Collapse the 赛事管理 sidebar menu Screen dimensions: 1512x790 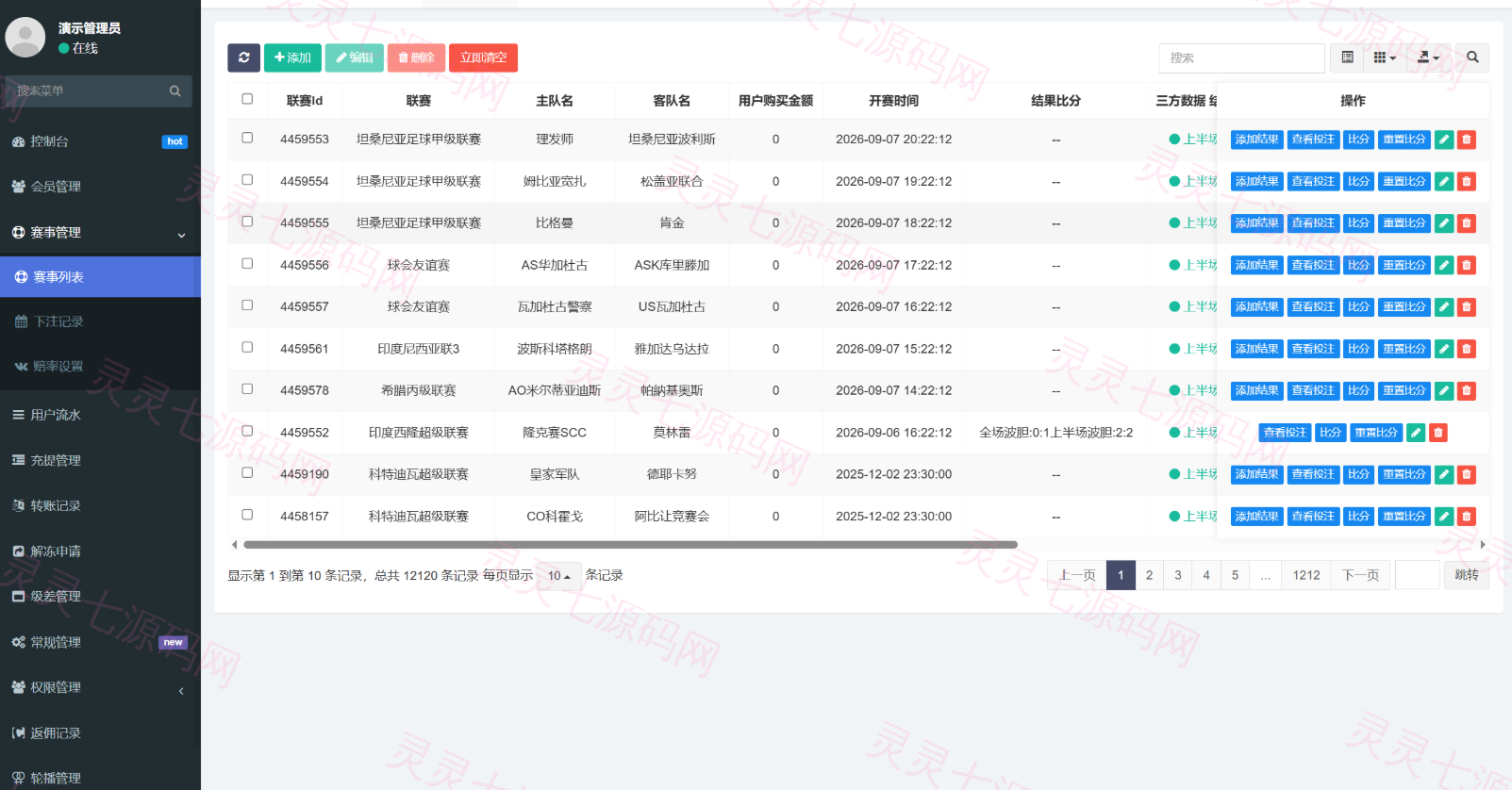coord(100,233)
